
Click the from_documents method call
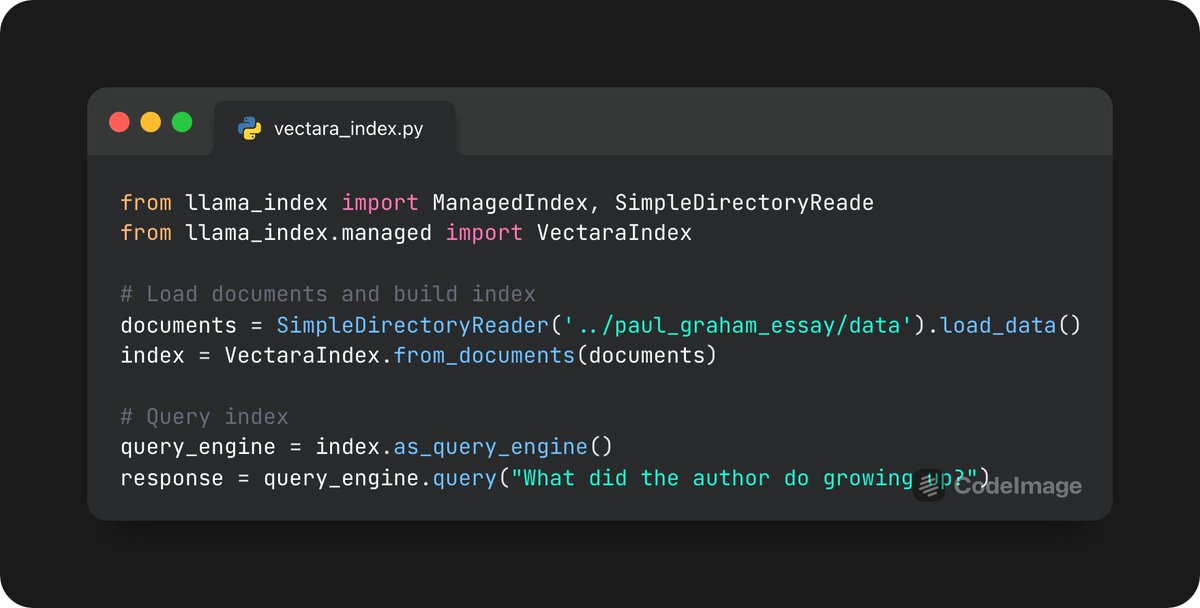pos(484,355)
